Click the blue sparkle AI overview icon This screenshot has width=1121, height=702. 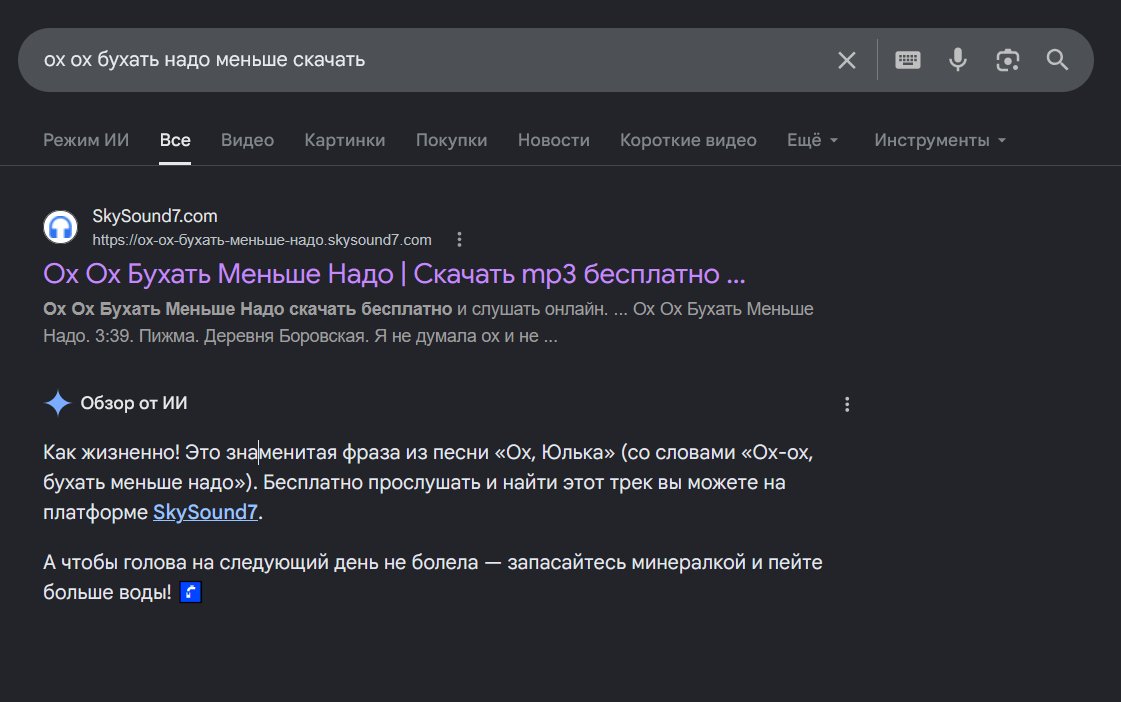coord(57,403)
